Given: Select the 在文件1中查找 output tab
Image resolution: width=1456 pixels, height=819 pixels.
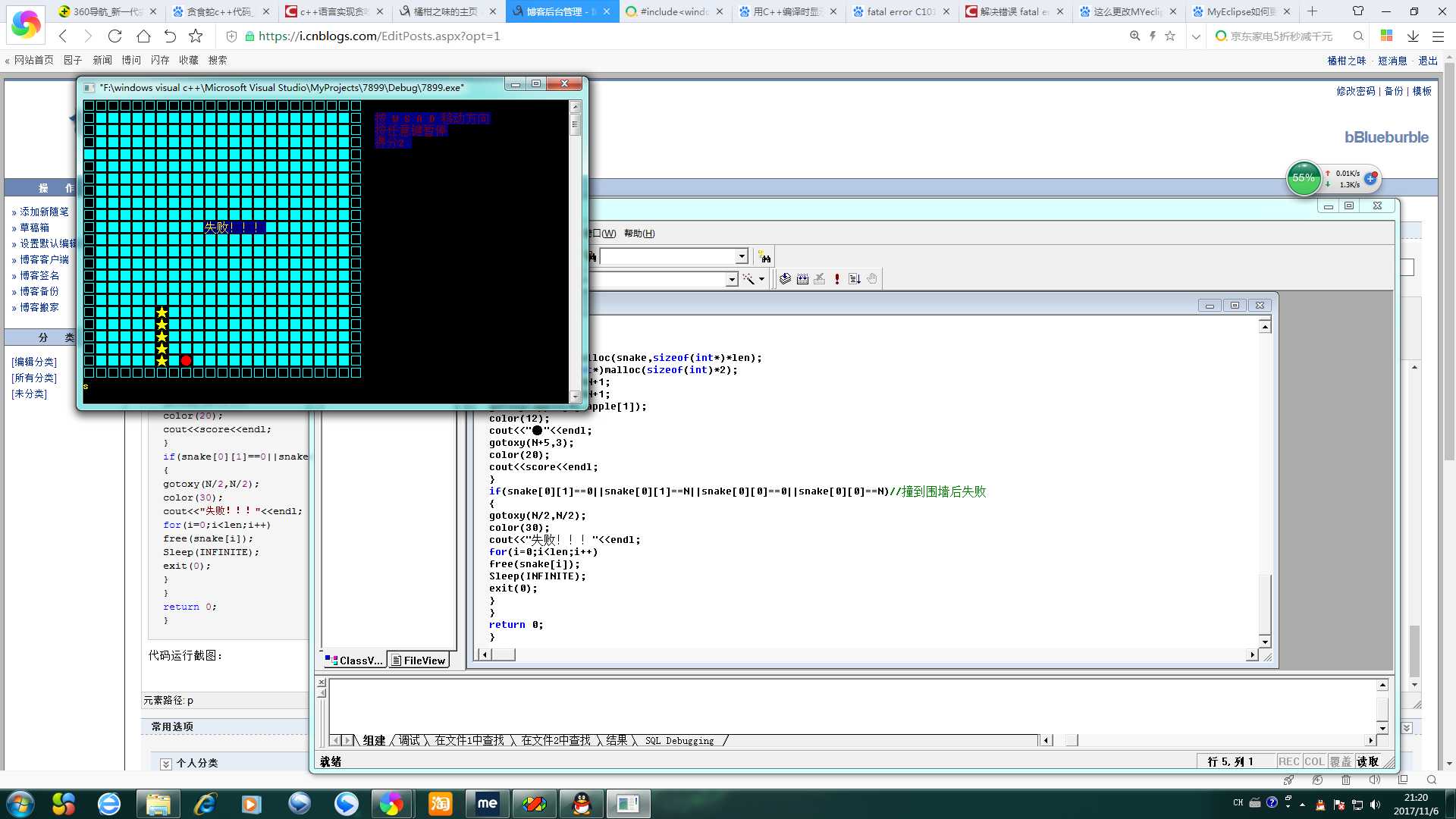Looking at the screenshot, I should click(469, 741).
